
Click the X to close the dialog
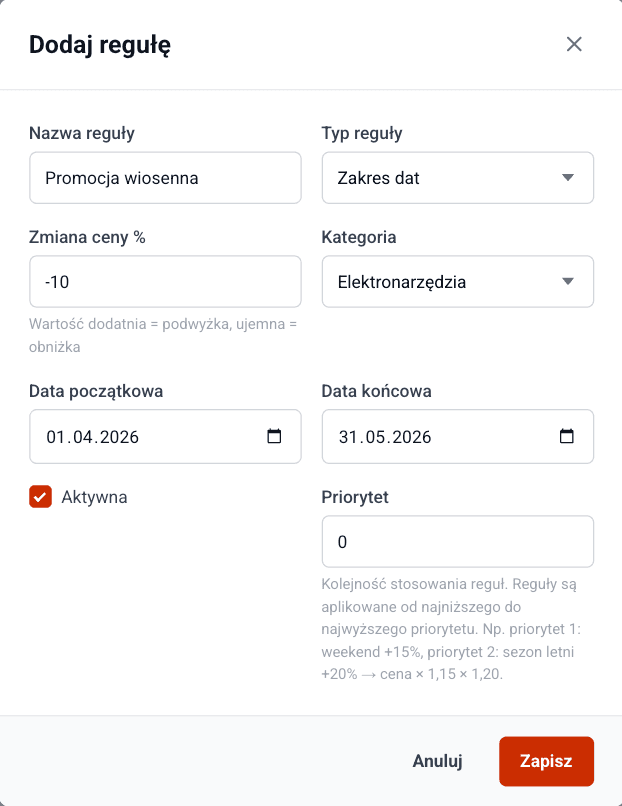pyautogui.click(x=574, y=44)
